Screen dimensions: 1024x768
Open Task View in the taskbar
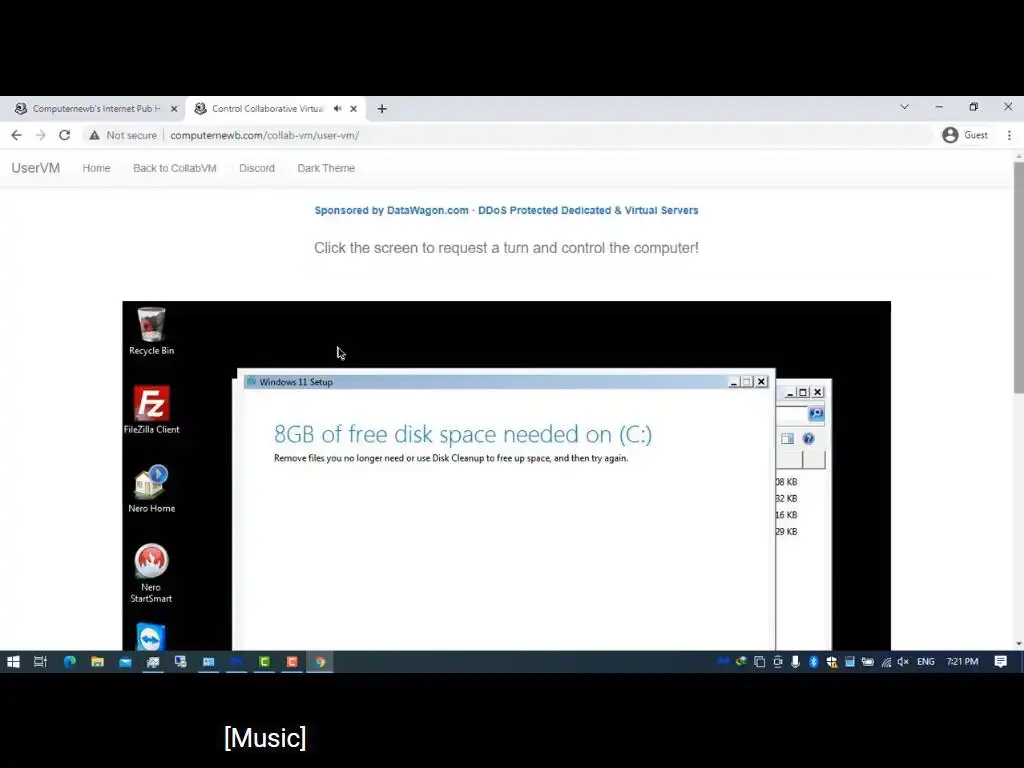[40, 662]
